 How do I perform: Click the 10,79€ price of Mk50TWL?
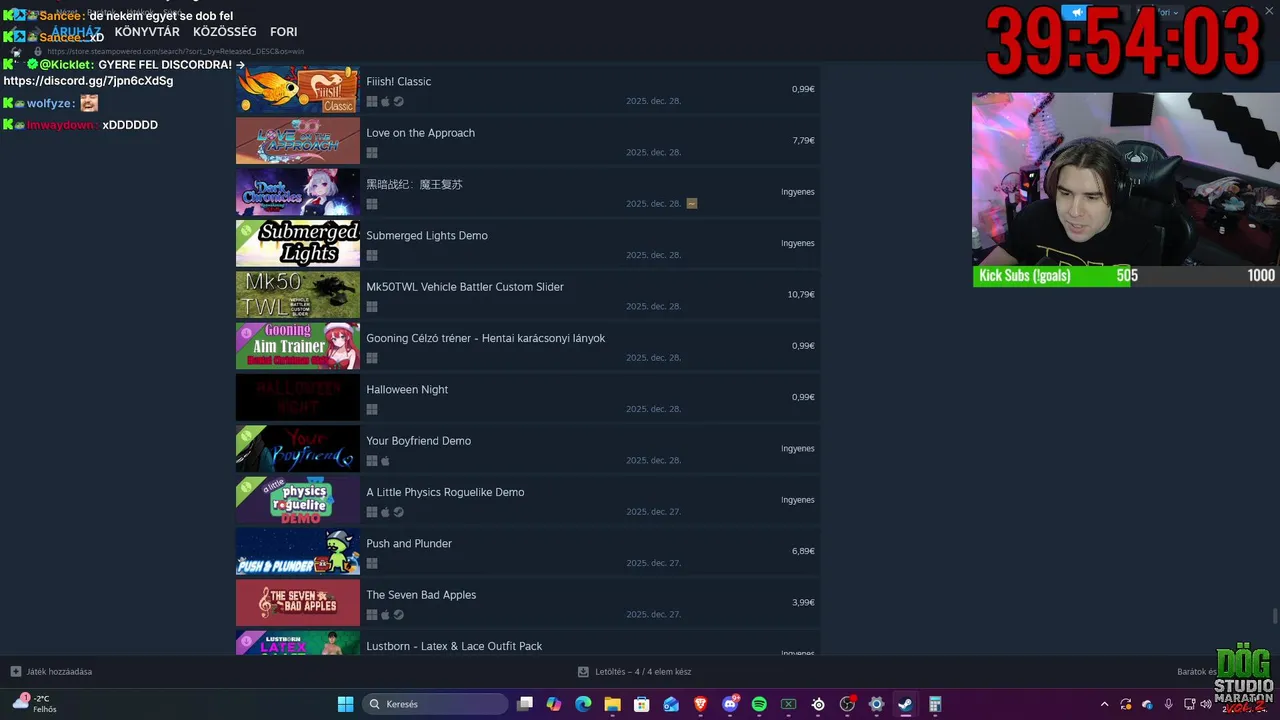point(801,295)
